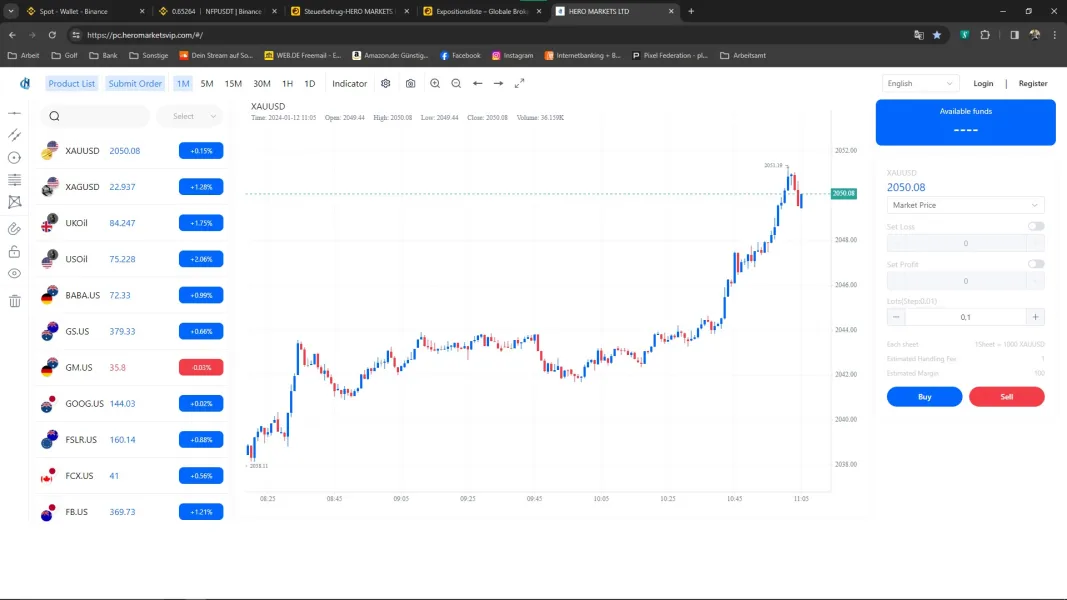Open chart settings gear icon
Image resolution: width=1067 pixels, height=600 pixels.
point(386,84)
